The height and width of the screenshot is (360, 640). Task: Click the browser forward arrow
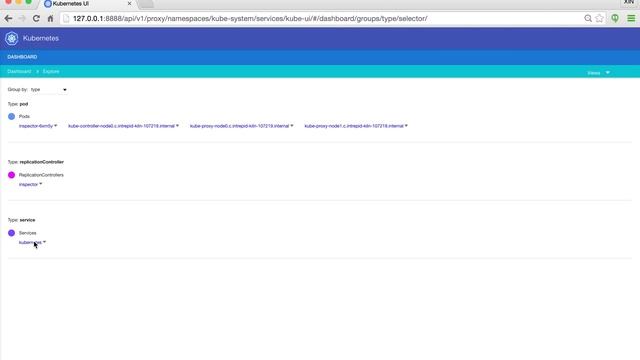[x=22, y=18]
